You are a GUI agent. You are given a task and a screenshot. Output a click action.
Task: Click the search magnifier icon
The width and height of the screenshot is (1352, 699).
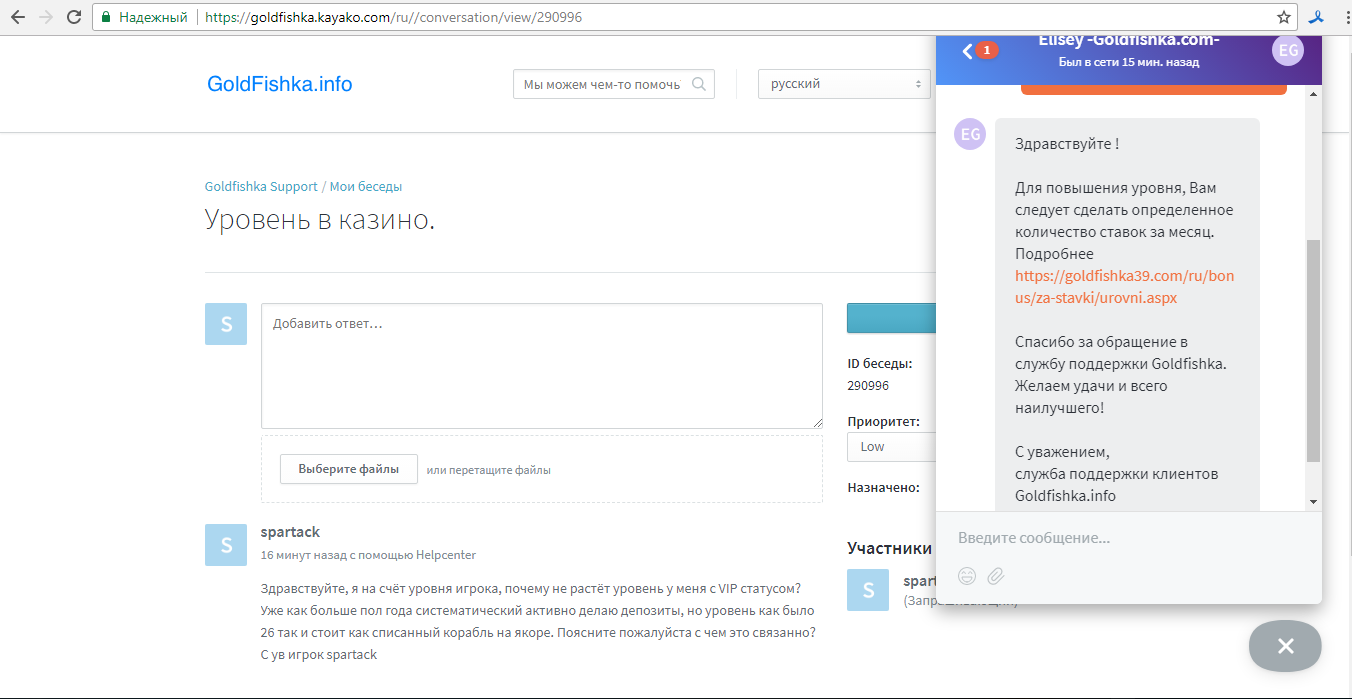699,84
